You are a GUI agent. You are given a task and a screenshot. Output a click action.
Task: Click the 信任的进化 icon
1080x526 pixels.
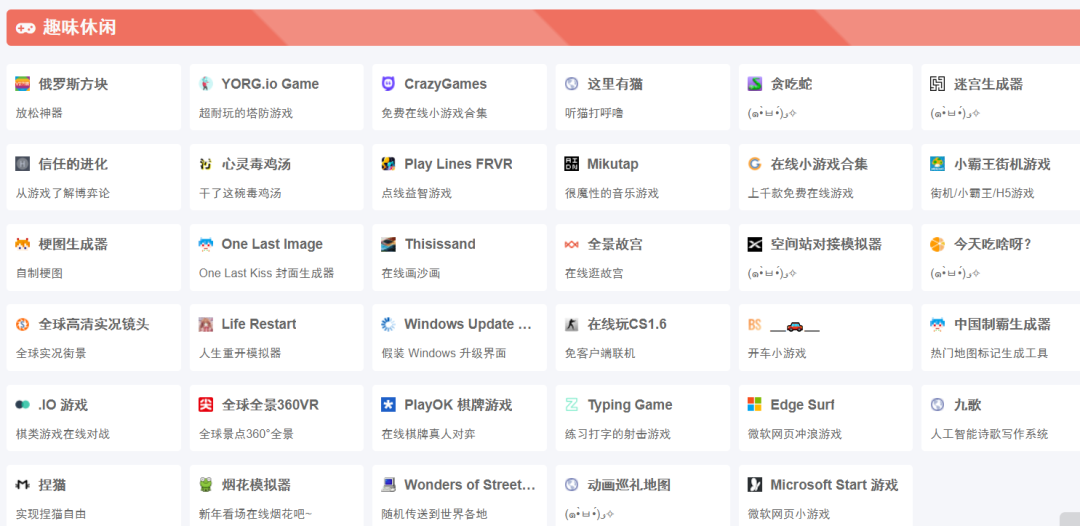(22, 164)
